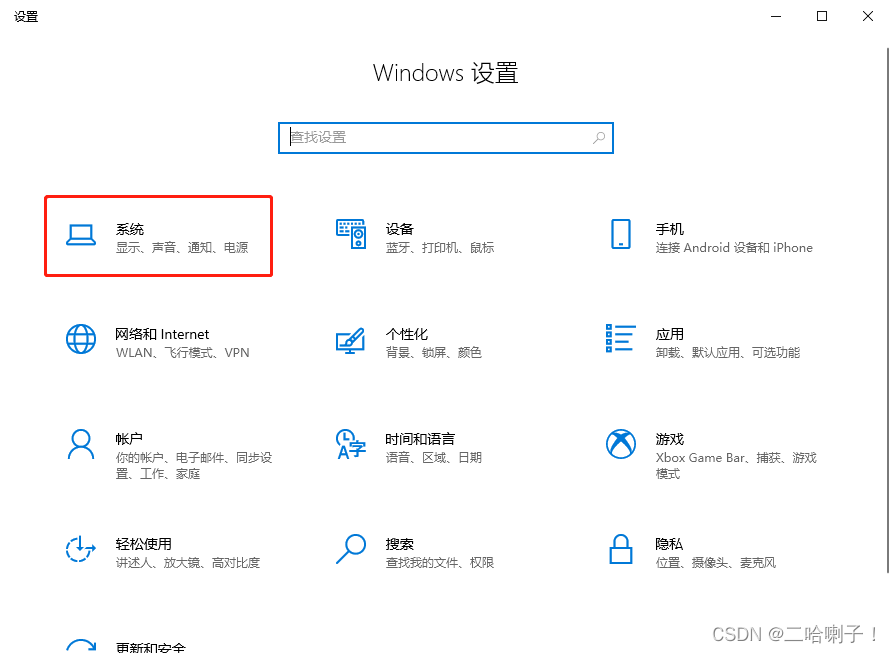
Task: Click 讲述人、放大镜、高对比度 description
Action: [188, 563]
